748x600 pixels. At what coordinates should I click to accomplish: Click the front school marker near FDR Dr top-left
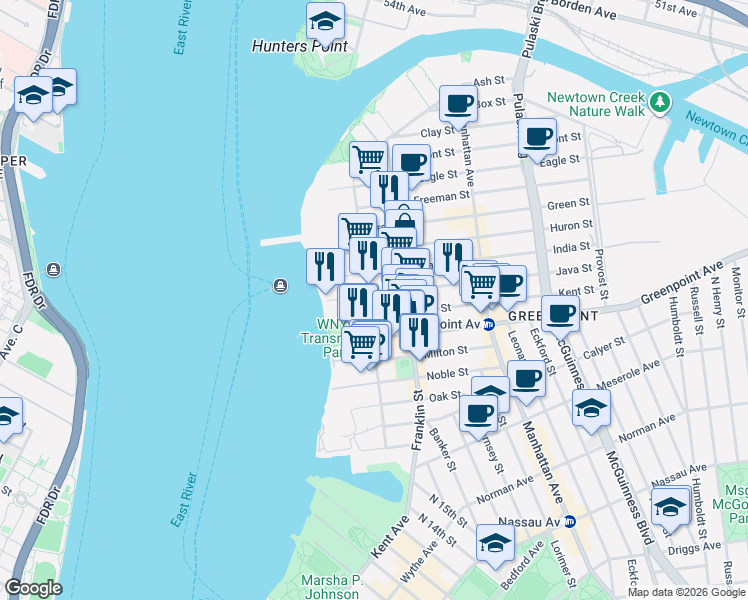tap(33, 97)
